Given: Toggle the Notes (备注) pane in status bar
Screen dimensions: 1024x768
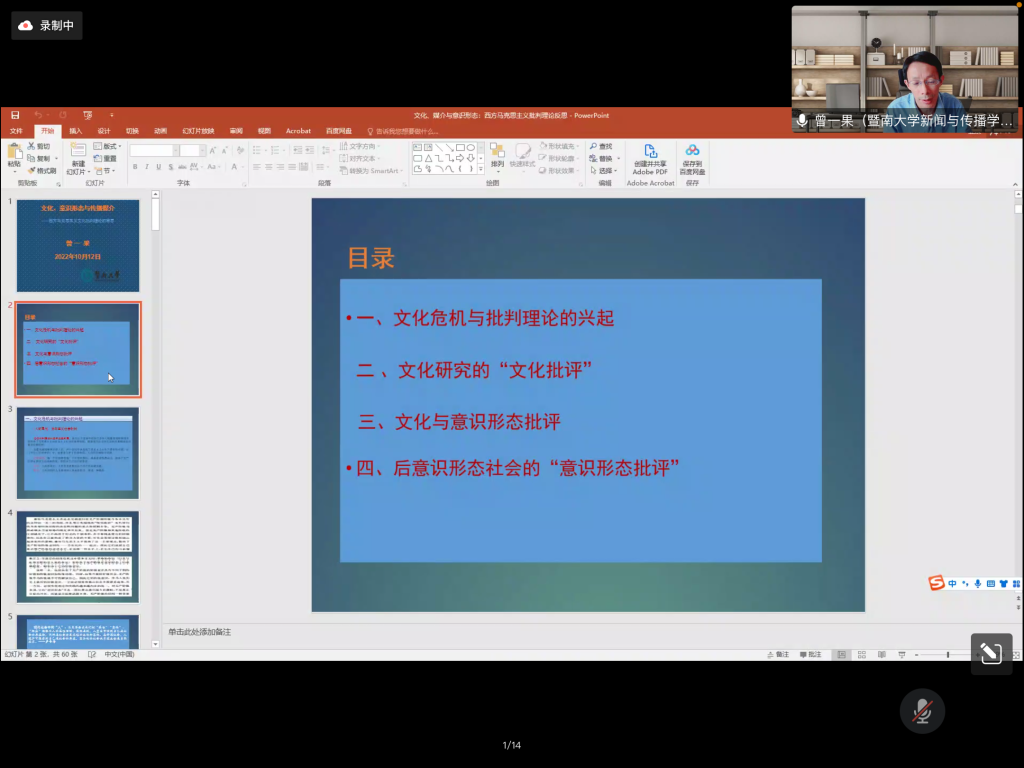Looking at the screenshot, I should pyautogui.click(x=778, y=654).
